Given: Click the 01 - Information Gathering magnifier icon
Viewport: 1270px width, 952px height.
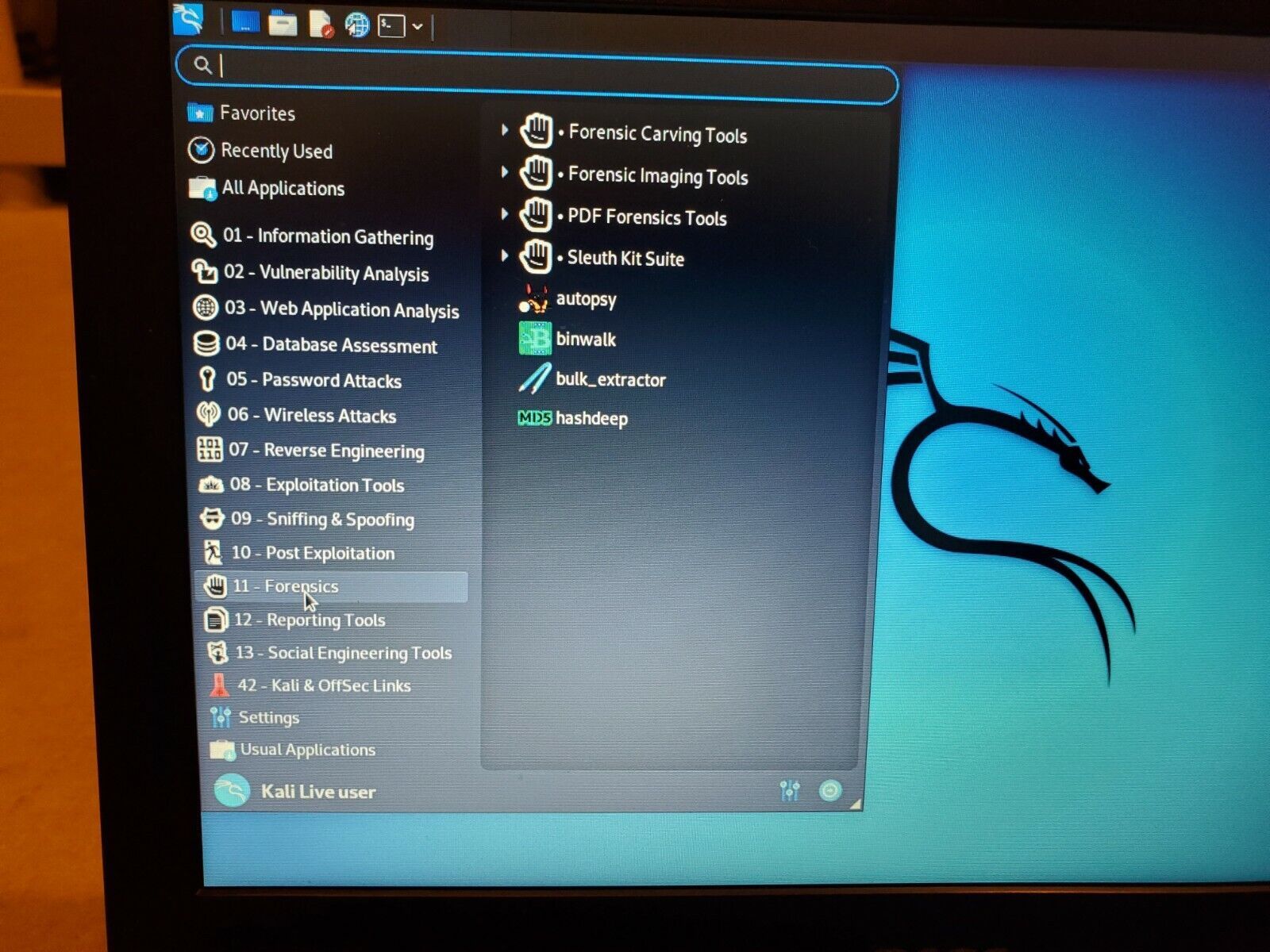Looking at the screenshot, I should click(203, 234).
